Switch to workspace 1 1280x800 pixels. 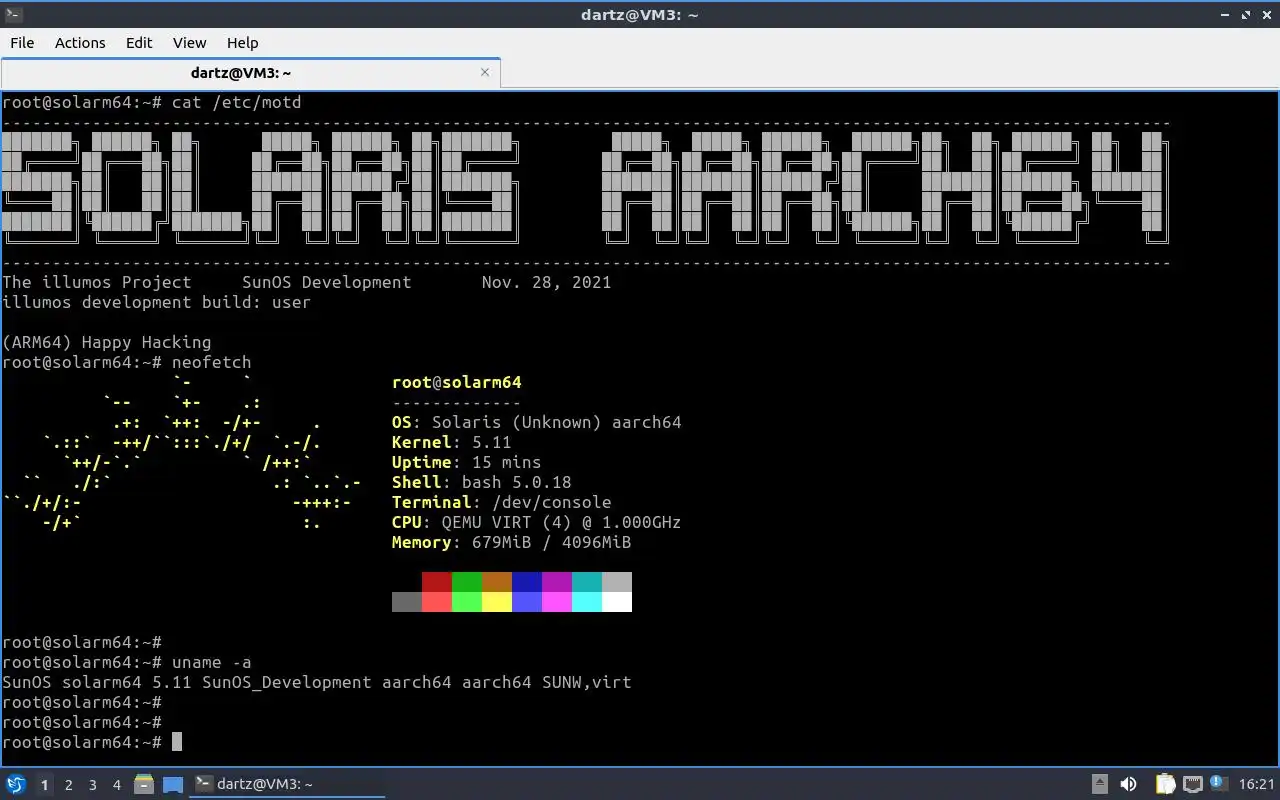coord(44,785)
